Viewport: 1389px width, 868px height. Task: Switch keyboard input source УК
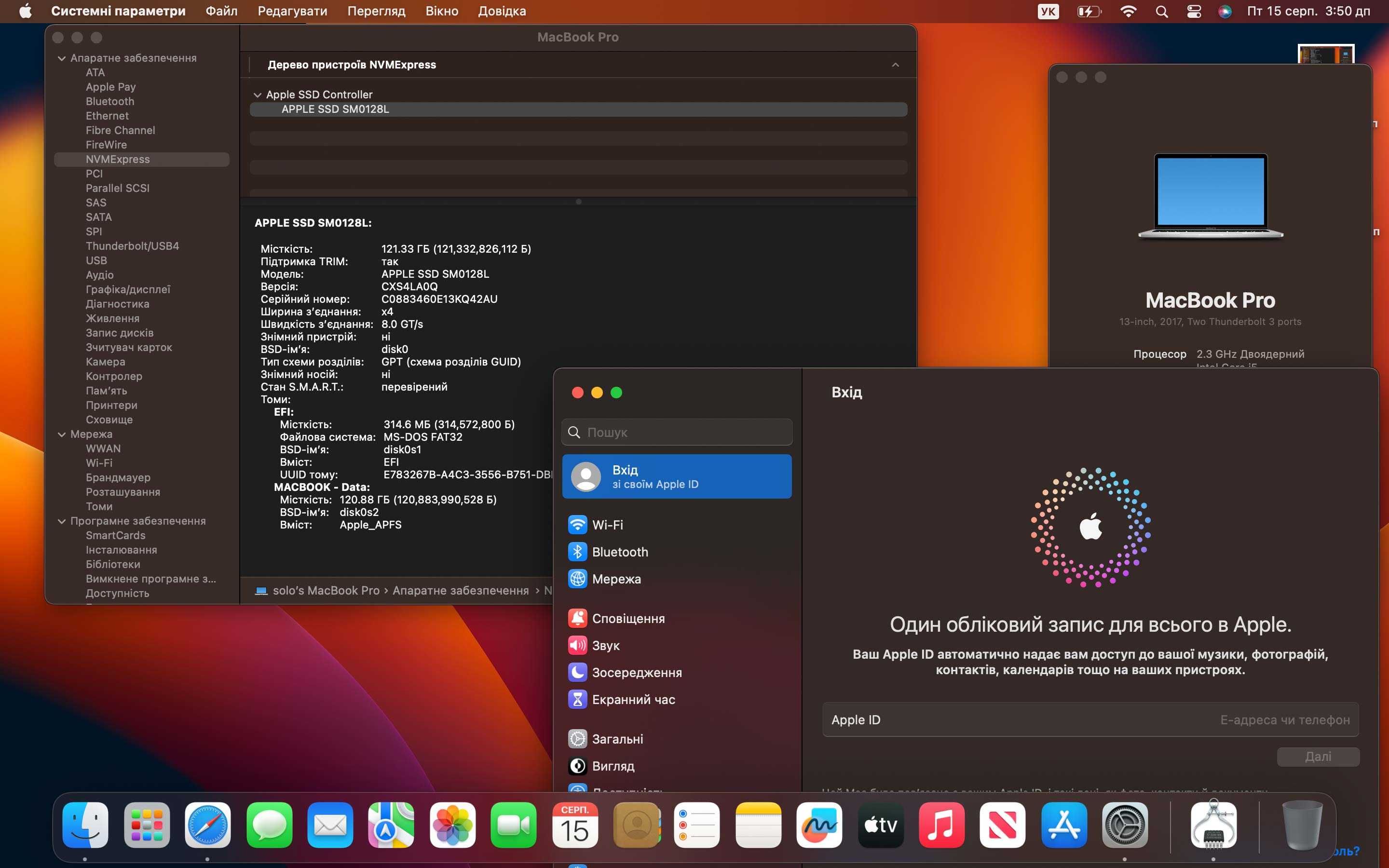1048,12
